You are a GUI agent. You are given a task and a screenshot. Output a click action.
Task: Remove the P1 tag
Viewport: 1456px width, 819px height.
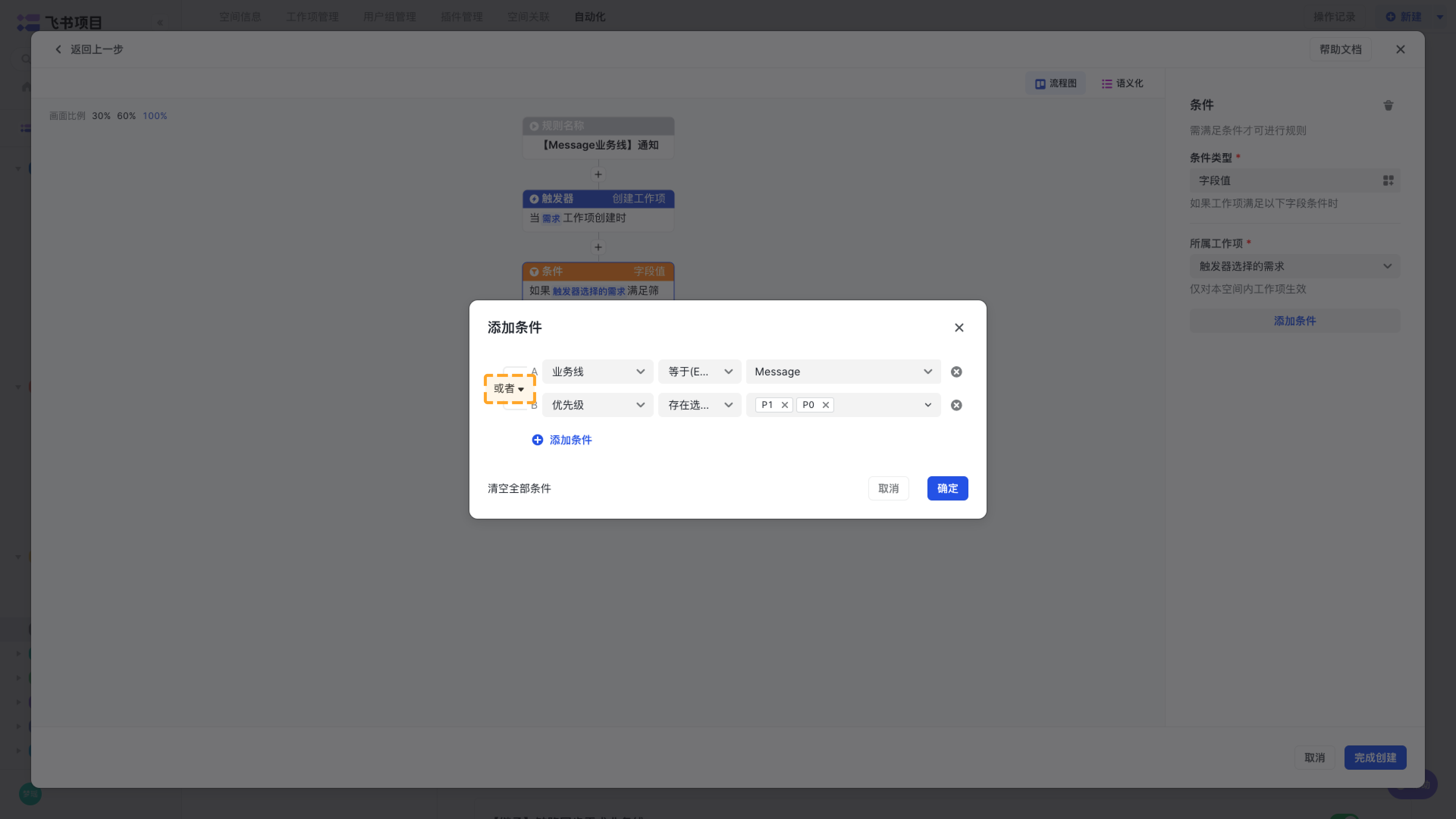click(x=784, y=405)
